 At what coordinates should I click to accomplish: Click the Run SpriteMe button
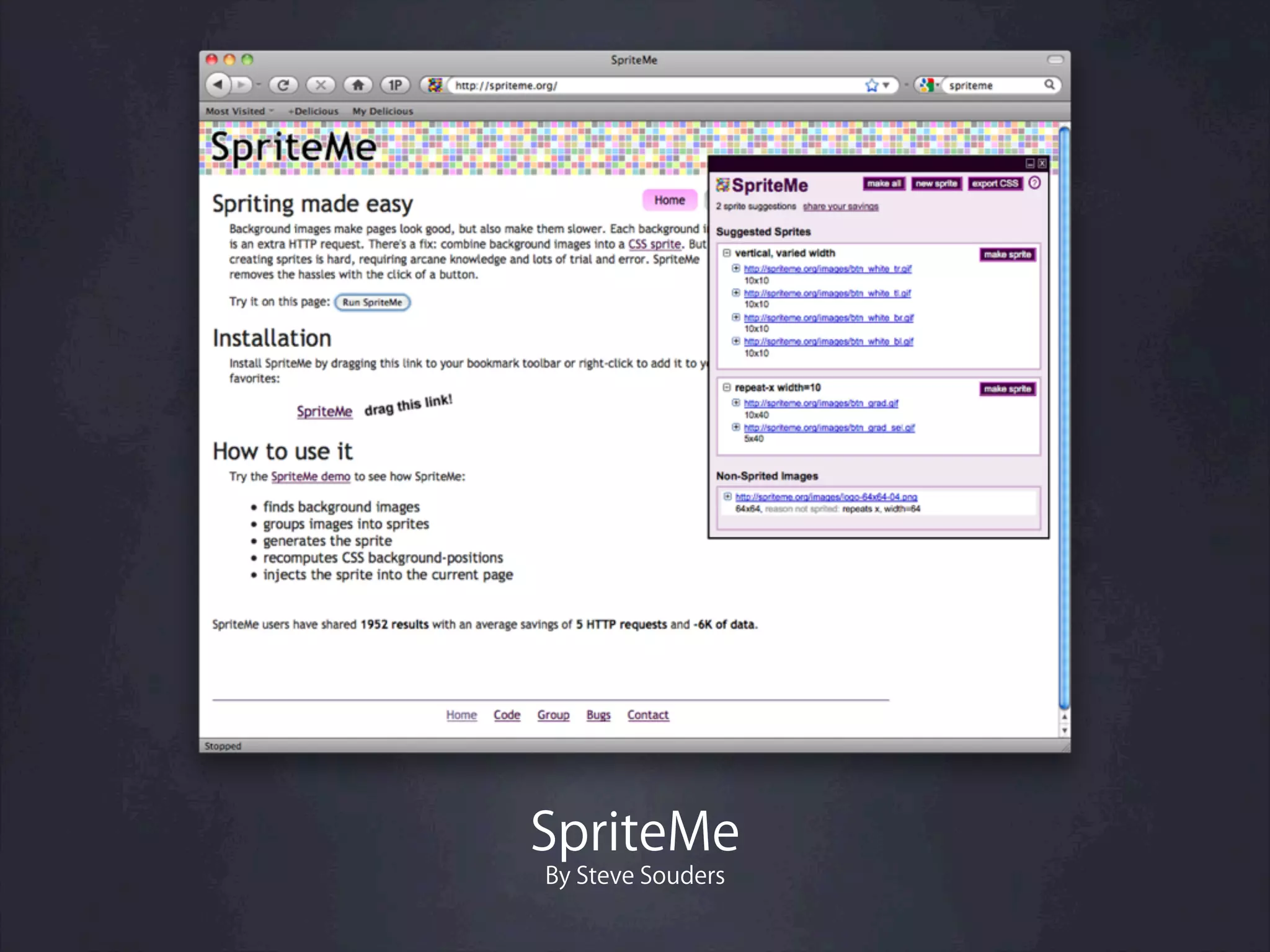[x=372, y=302]
